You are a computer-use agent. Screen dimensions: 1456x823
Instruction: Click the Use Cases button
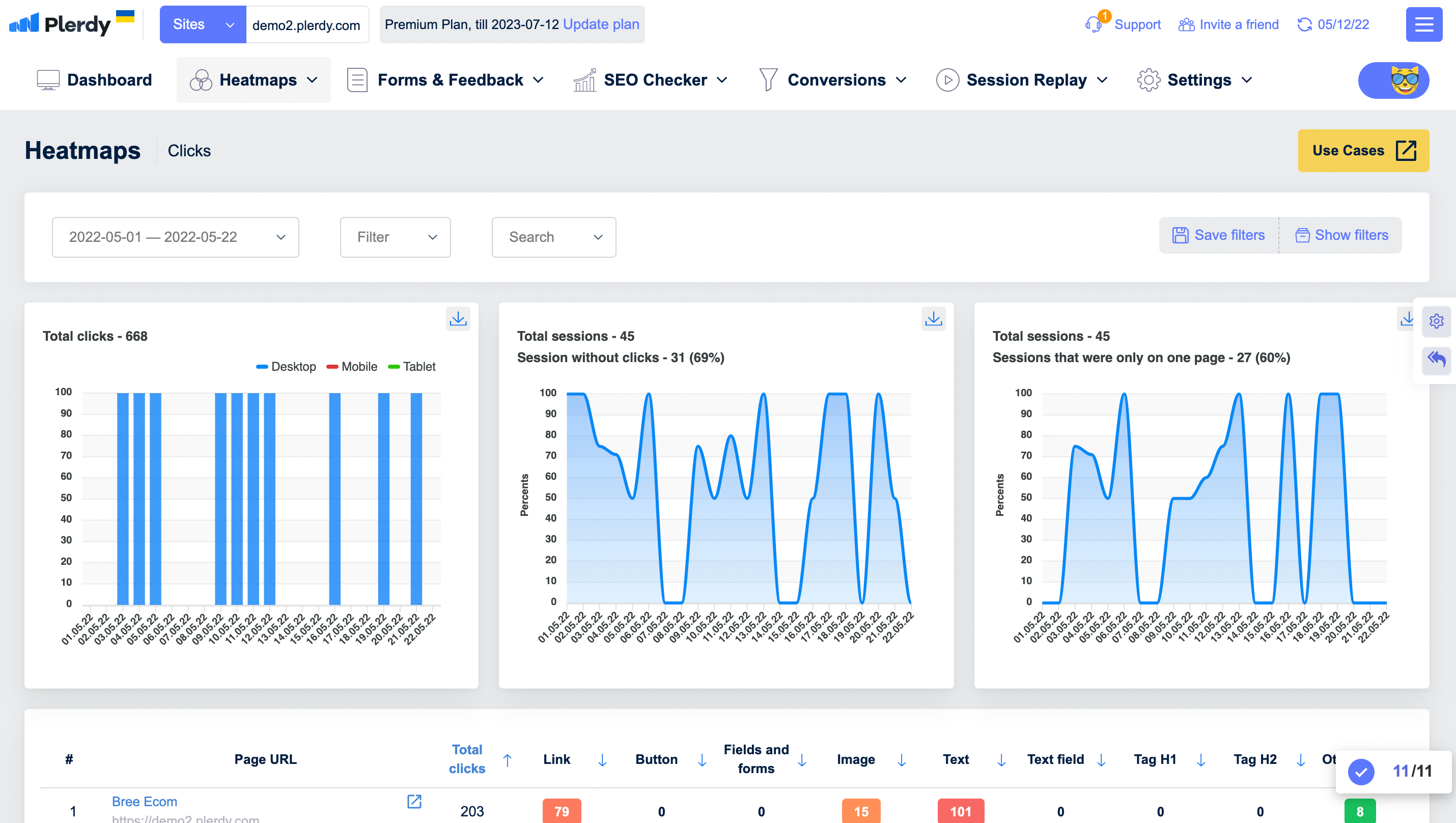1363,150
